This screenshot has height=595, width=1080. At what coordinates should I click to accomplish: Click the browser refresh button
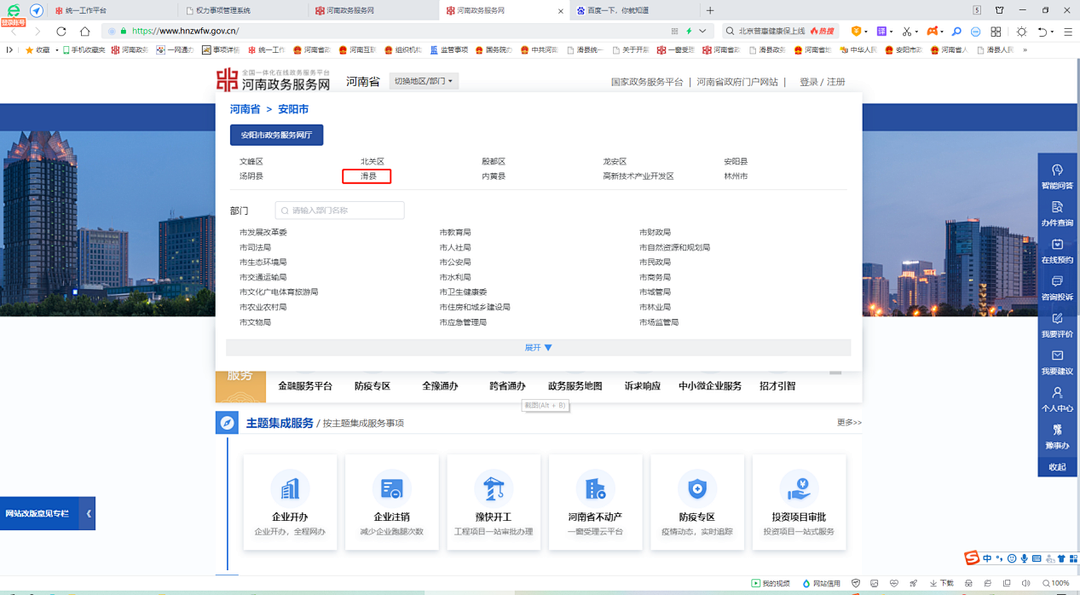(61, 31)
